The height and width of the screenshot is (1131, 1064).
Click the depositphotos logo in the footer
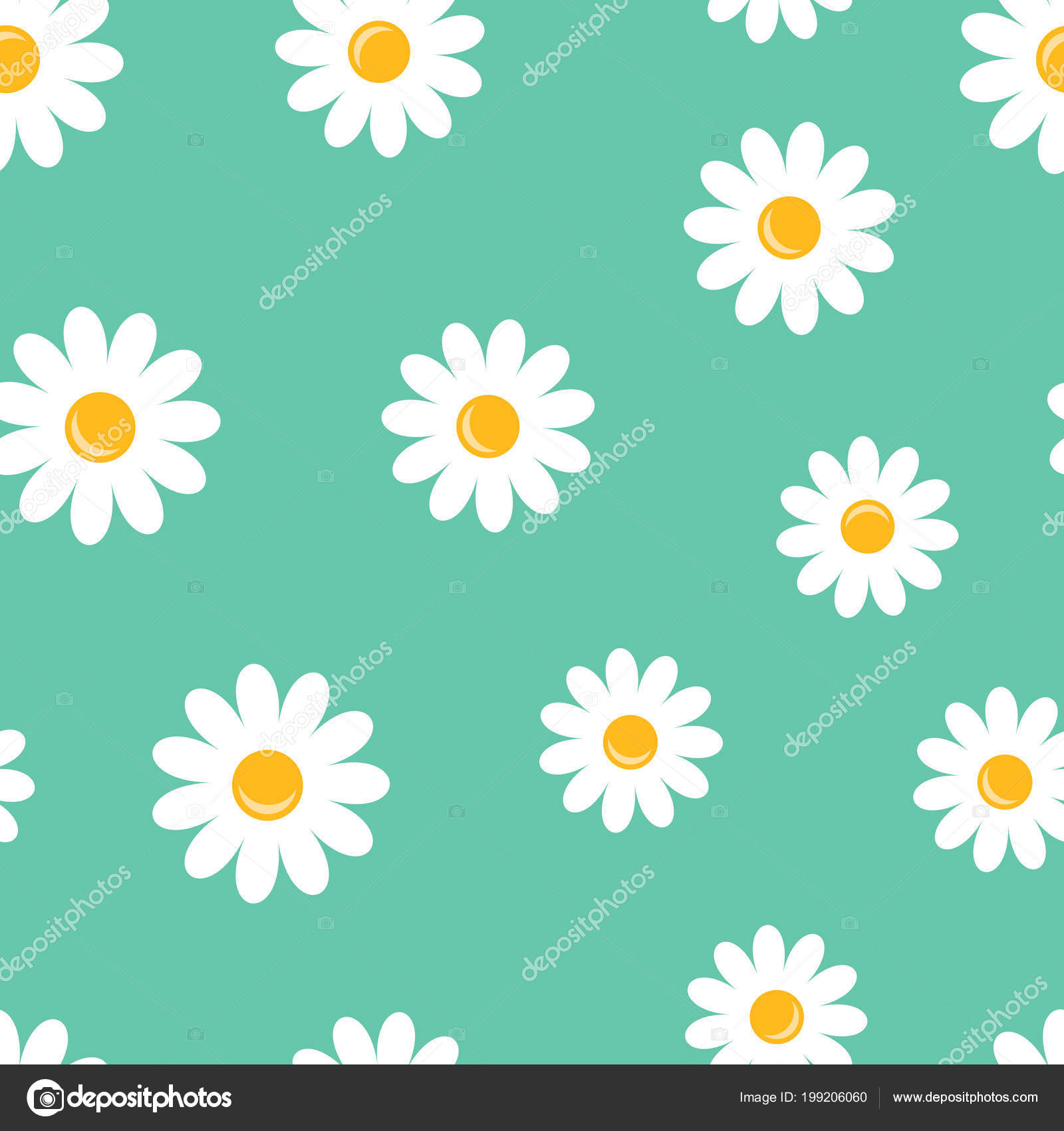tap(129, 1098)
